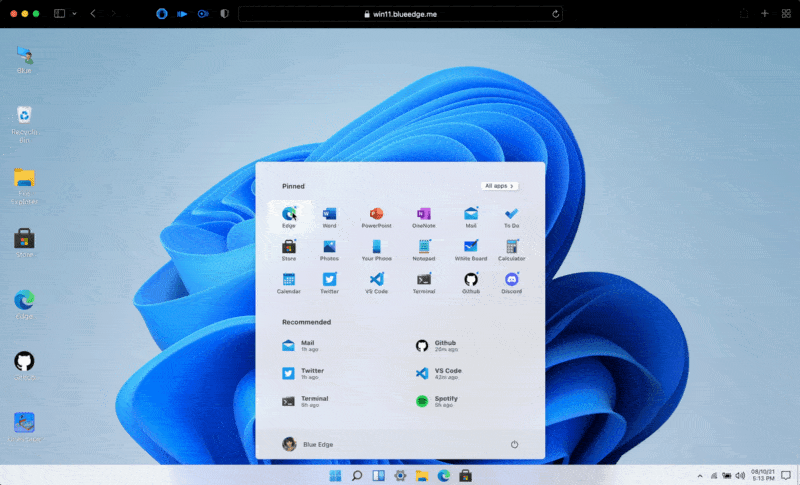800x485 pixels.
Task: Launch VS Code from the pinned apps grid
Action: (377, 283)
